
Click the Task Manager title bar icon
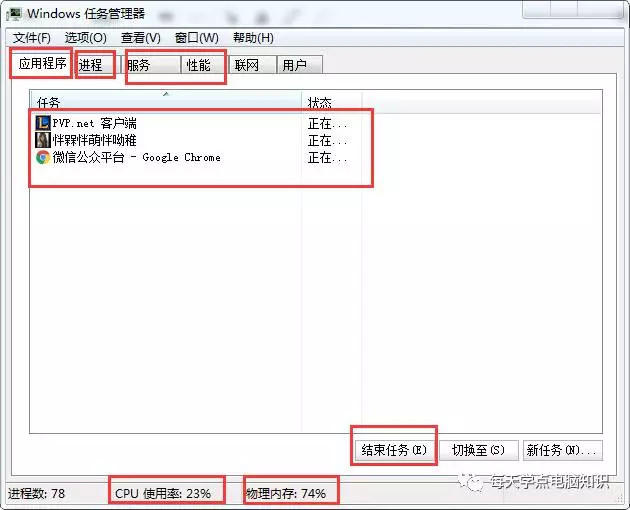click(x=14, y=14)
